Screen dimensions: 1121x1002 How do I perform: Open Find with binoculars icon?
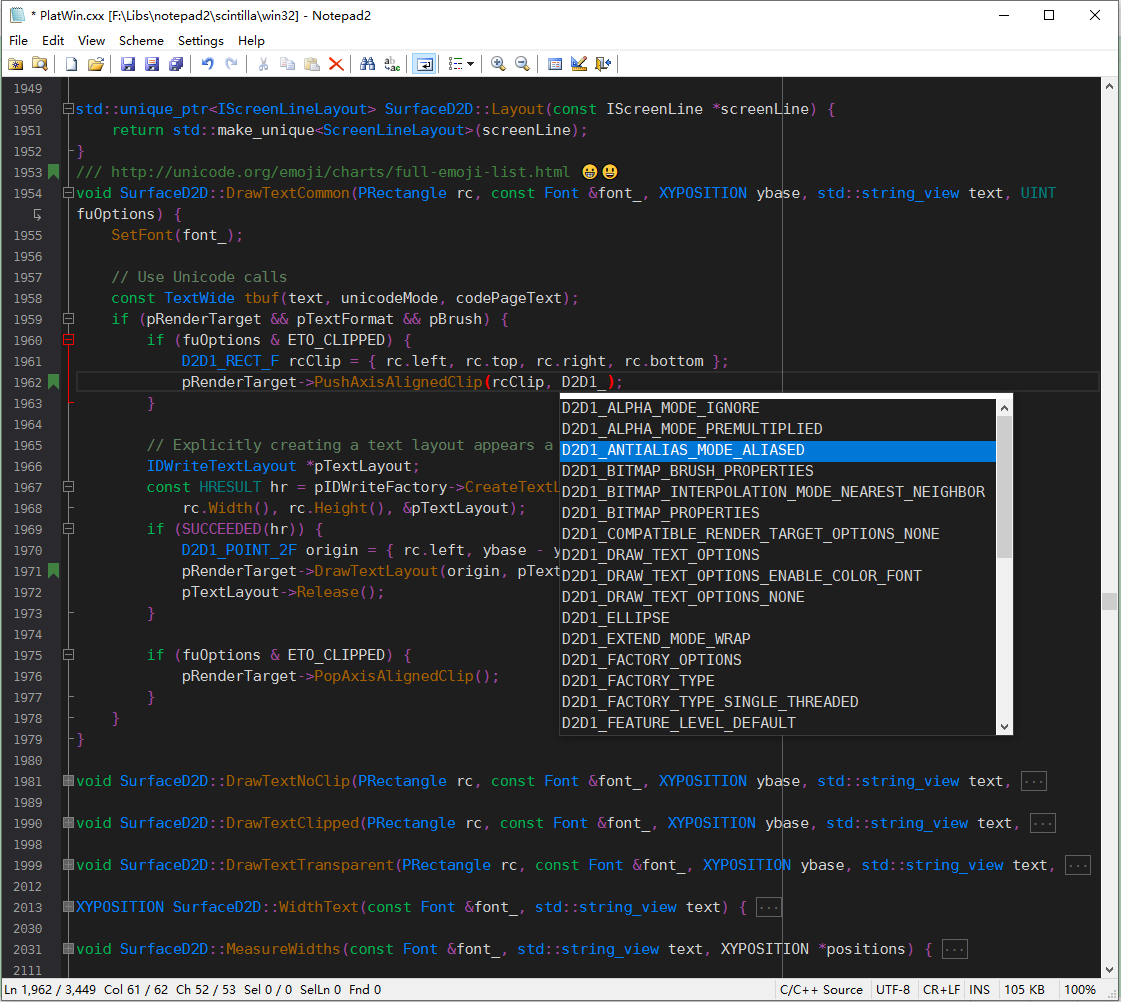(367, 64)
